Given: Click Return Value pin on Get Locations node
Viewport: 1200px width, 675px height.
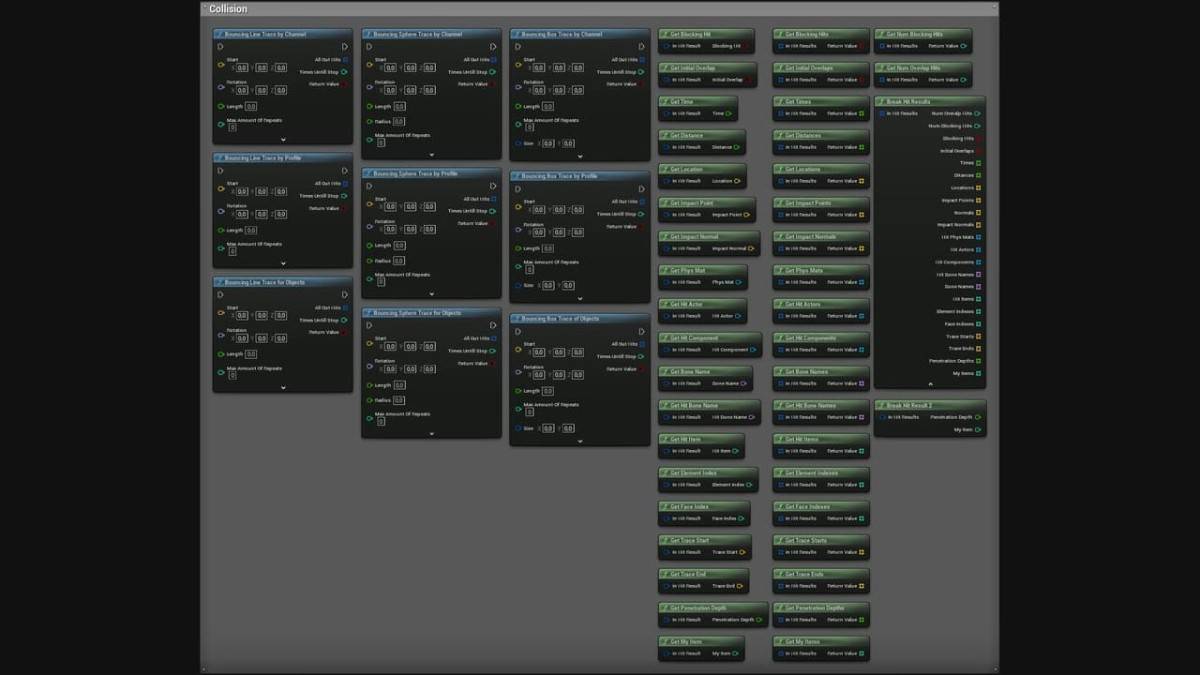Looking at the screenshot, I should click(x=862, y=181).
